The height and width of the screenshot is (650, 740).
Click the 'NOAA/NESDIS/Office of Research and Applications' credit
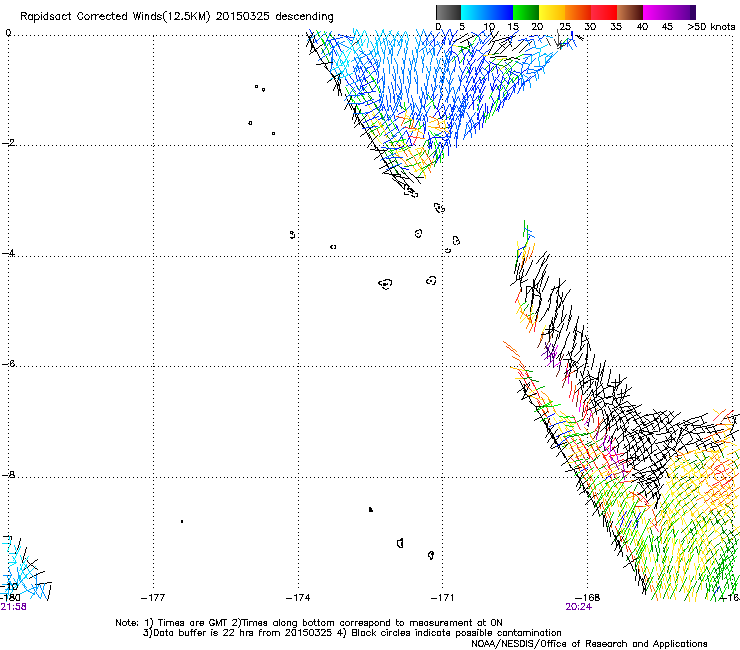point(589,644)
